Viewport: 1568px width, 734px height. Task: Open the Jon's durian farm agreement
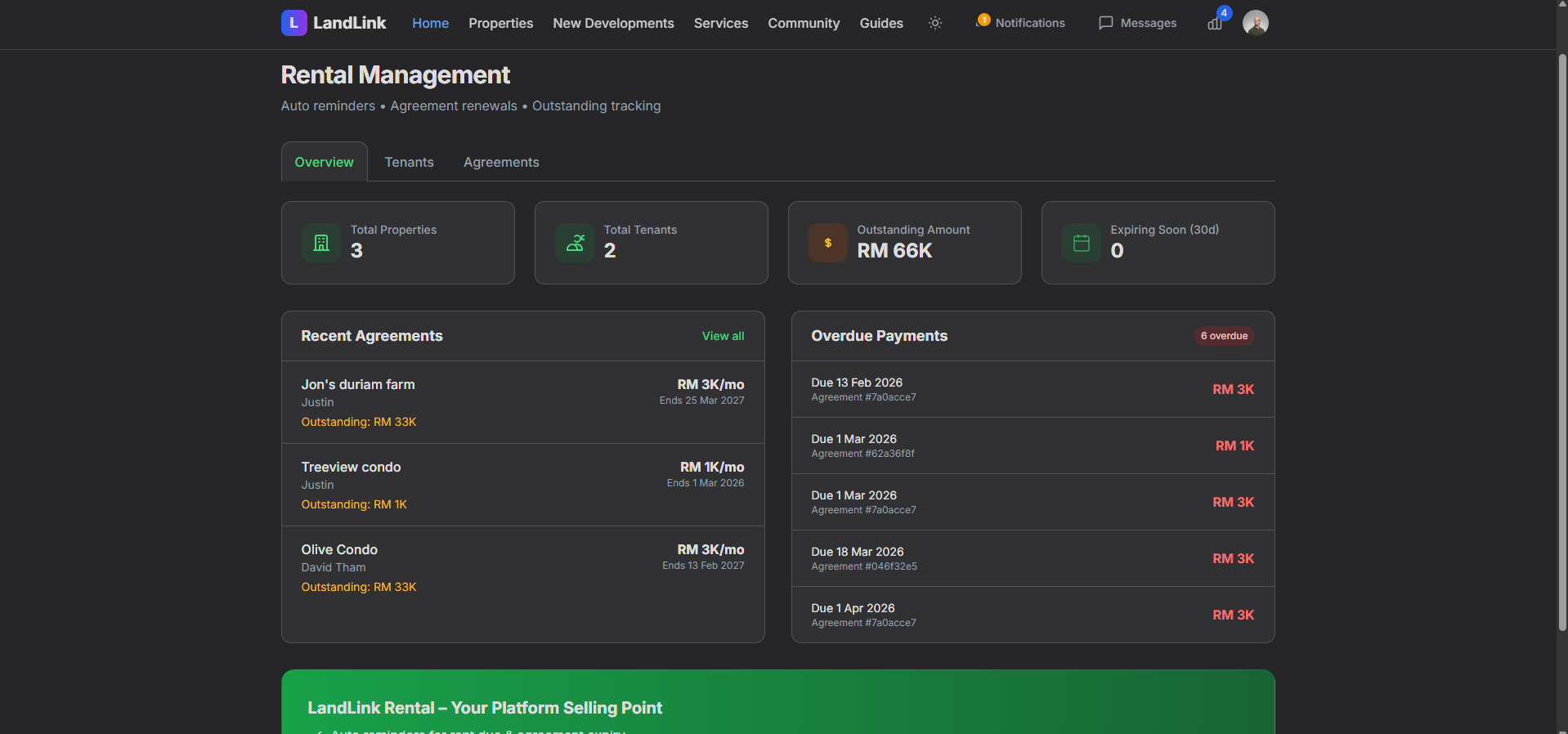tap(523, 402)
